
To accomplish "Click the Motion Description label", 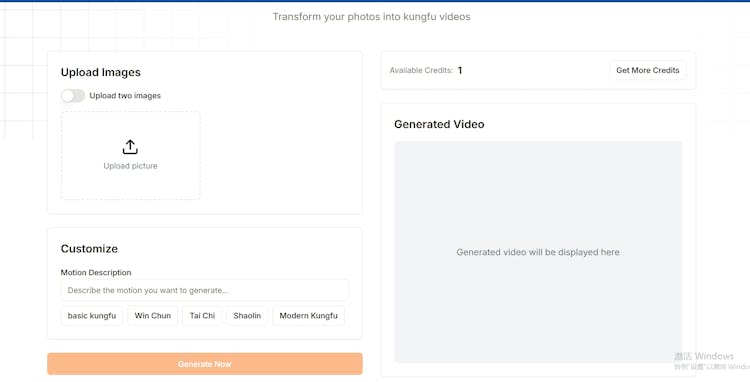I will [96, 273].
